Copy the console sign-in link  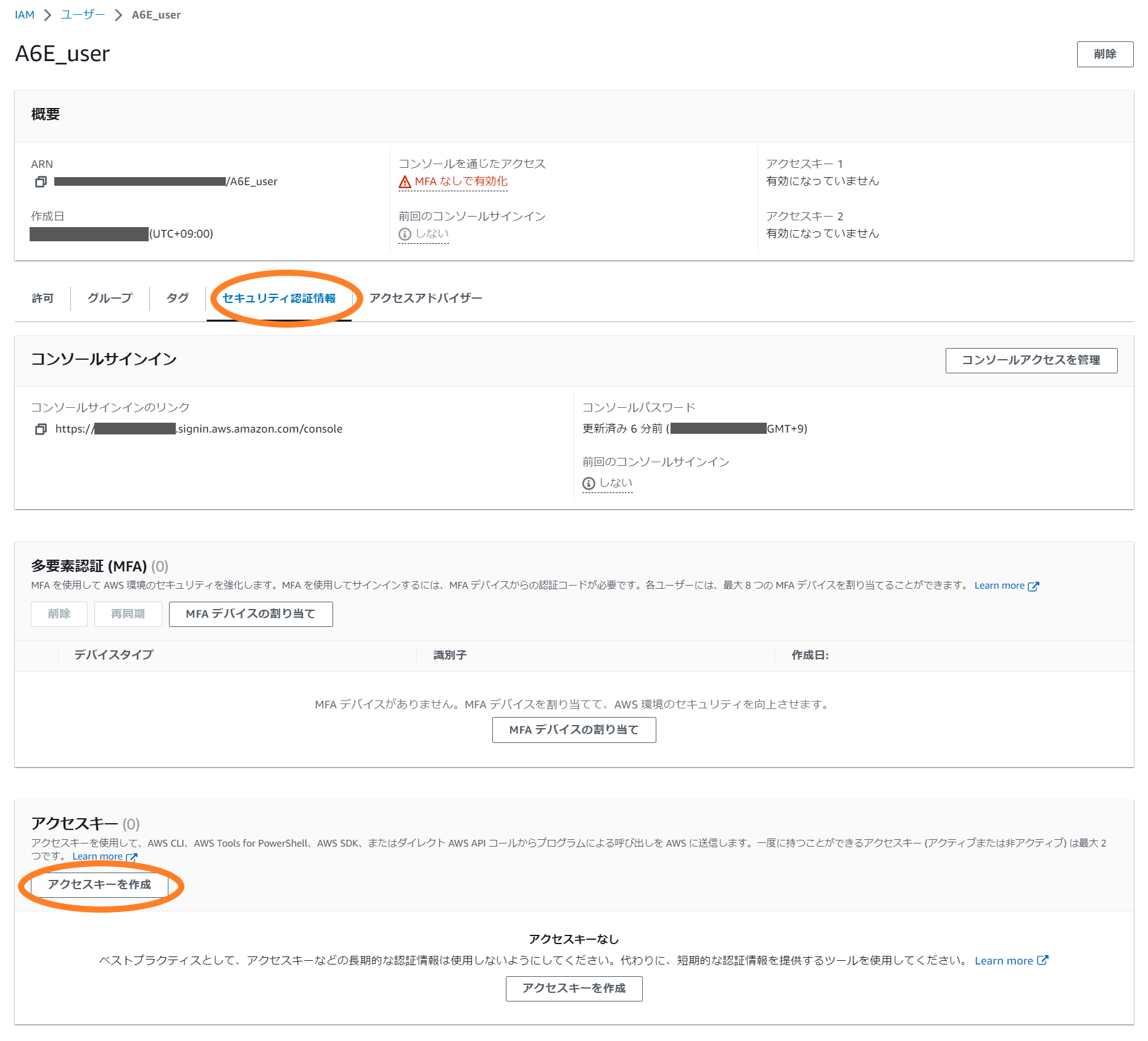pos(41,429)
